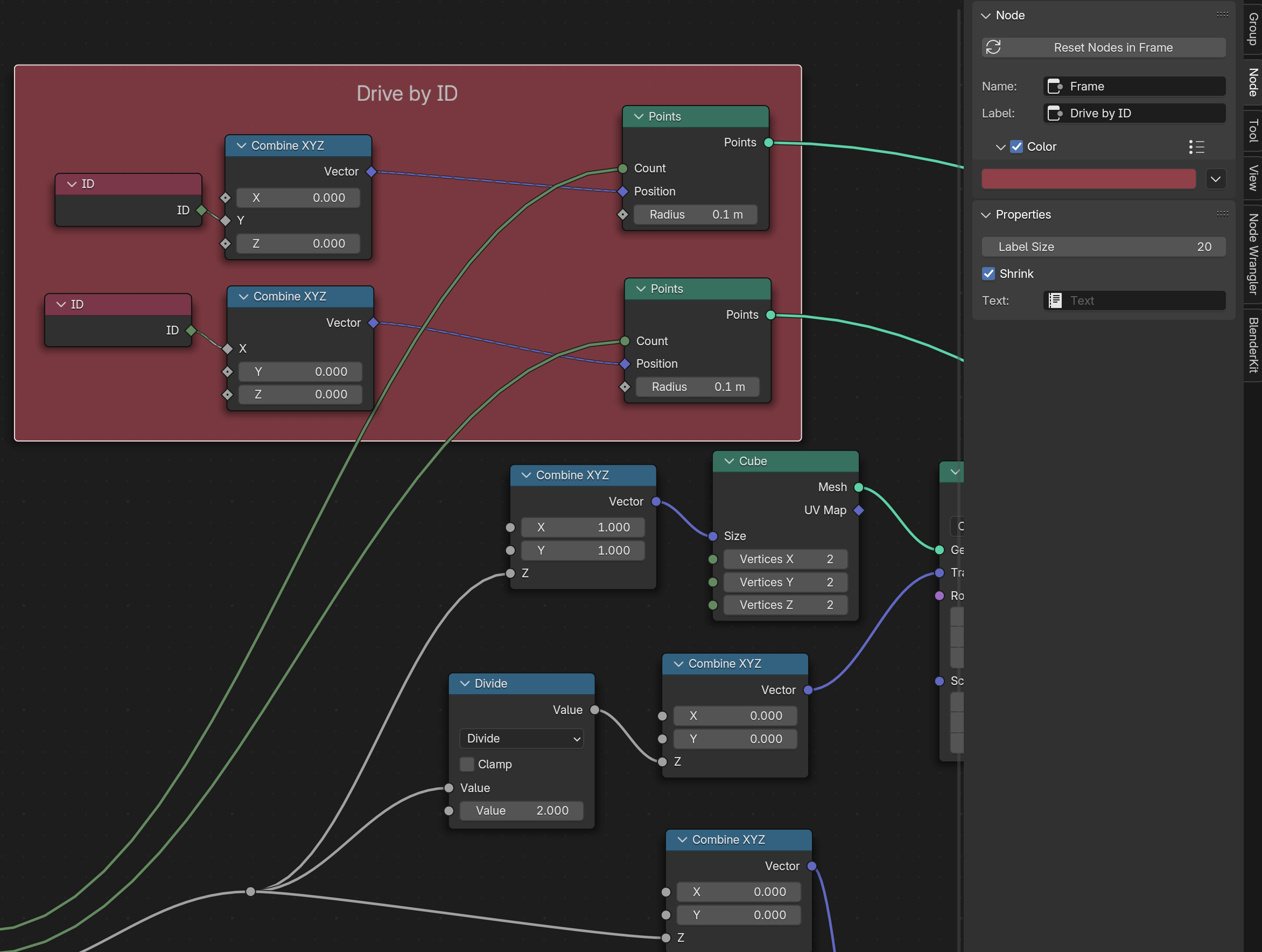Switch to the Group sidebar tab

click(1253, 29)
